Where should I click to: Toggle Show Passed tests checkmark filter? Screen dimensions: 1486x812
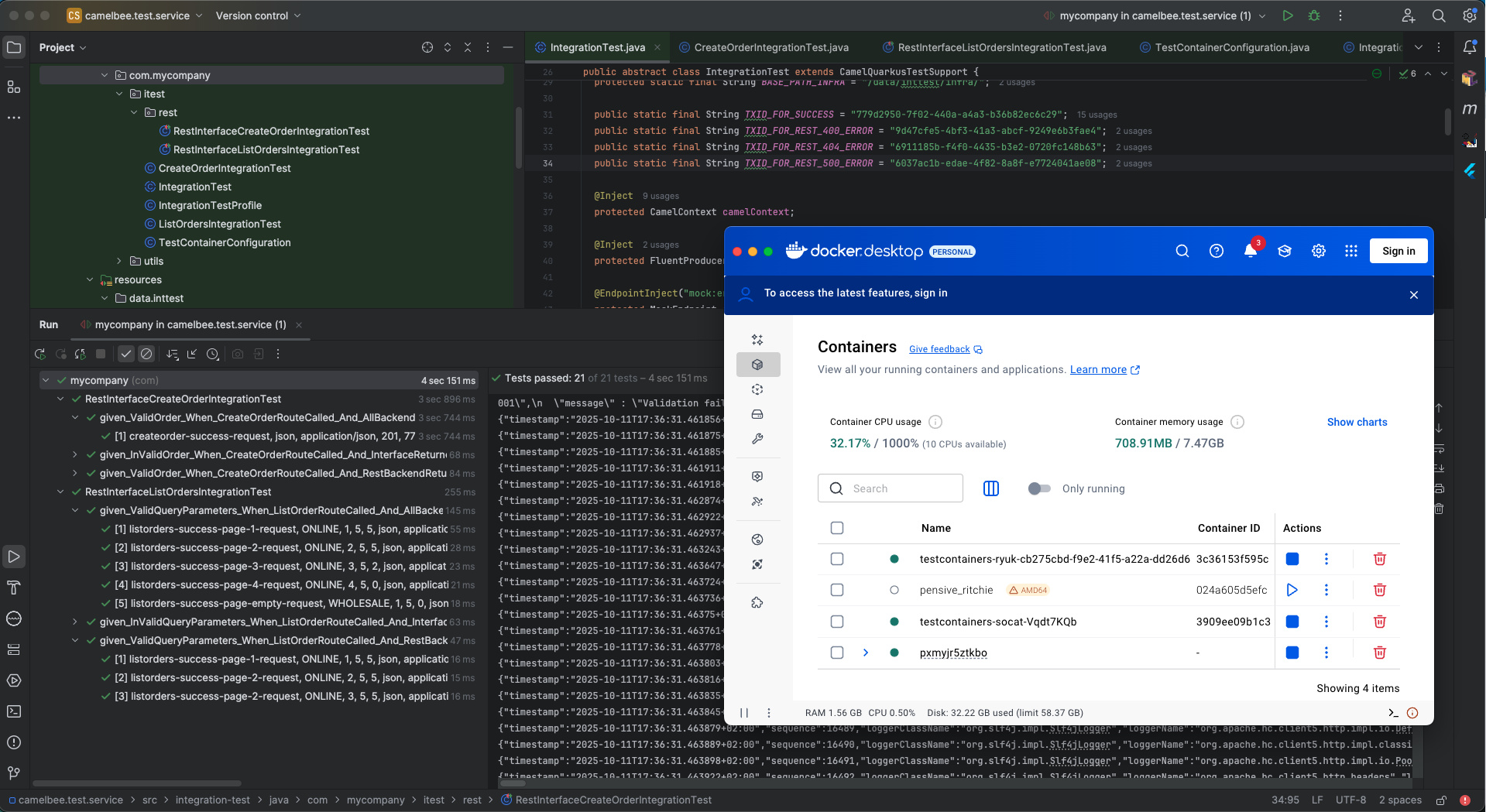pos(126,354)
